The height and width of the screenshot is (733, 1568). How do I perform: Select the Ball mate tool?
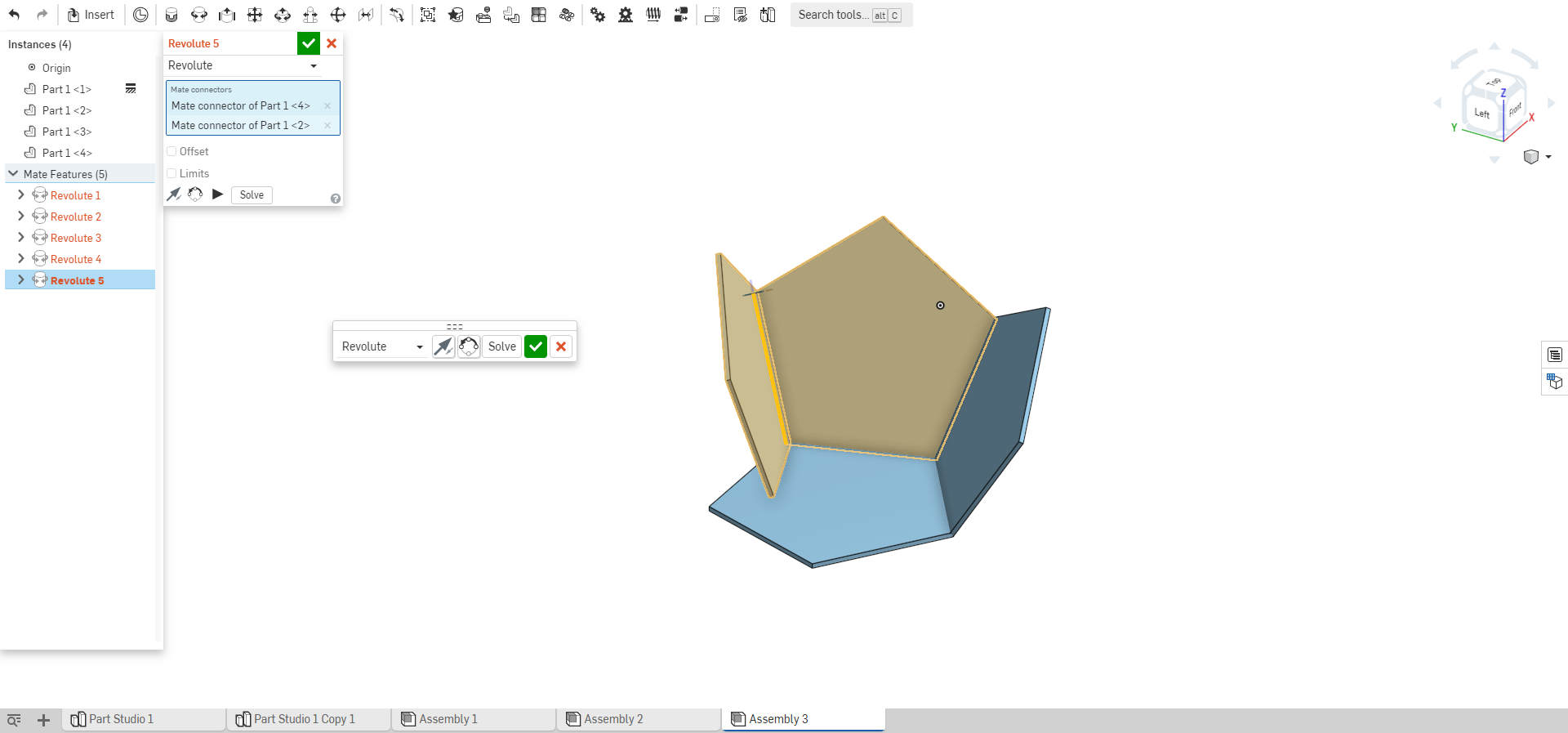click(338, 15)
